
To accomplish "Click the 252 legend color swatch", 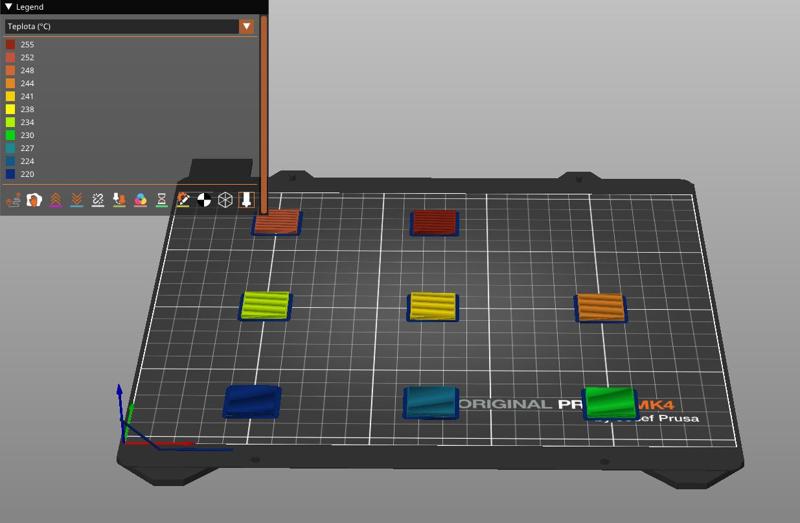I will (10, 57).
